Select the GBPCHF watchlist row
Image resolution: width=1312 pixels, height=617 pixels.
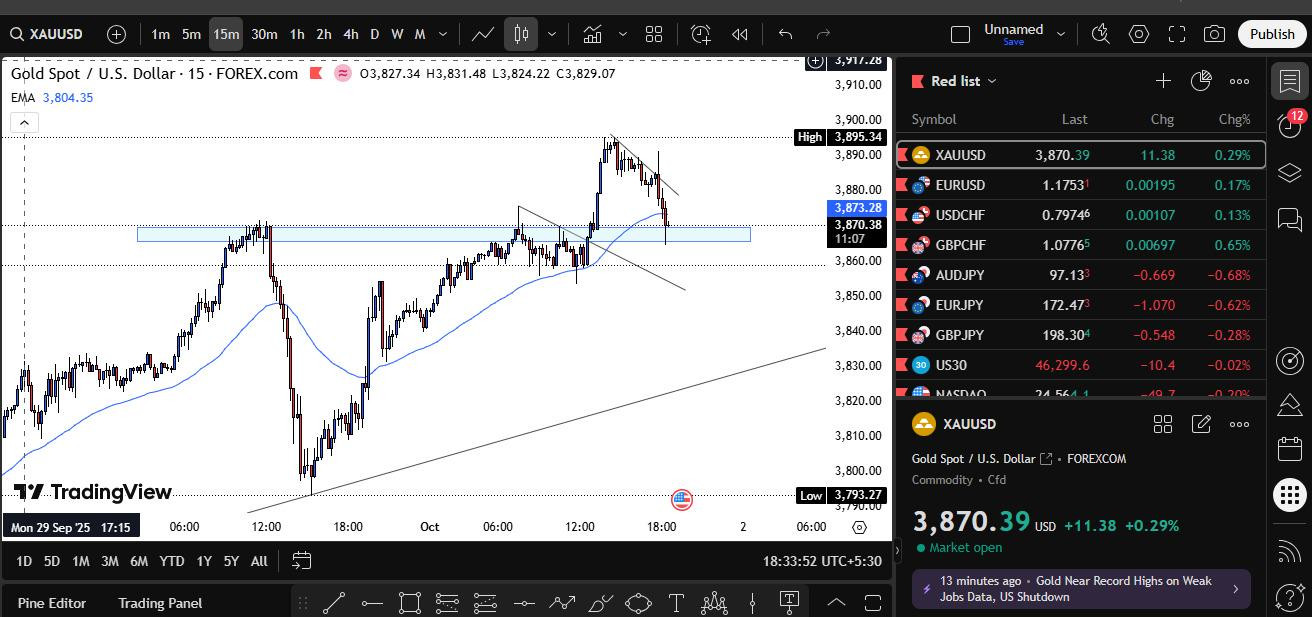click(1081, 245)
